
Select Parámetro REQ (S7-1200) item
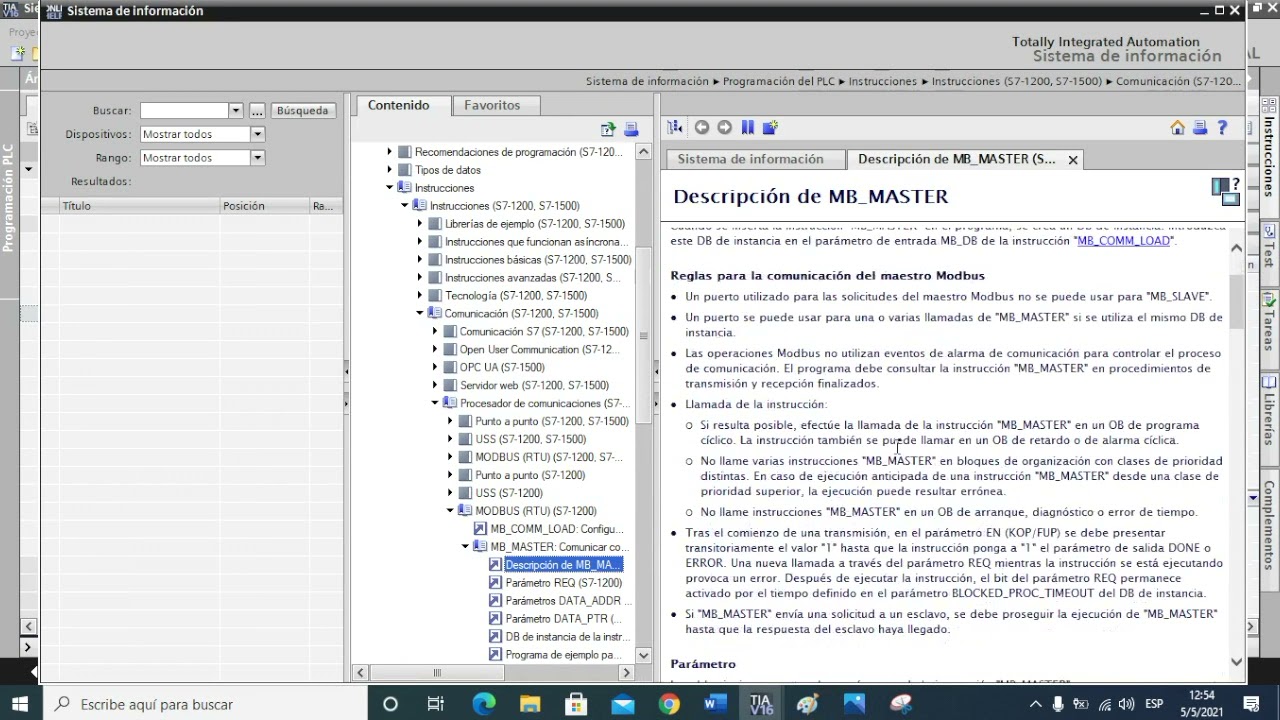tap(563, 583)
